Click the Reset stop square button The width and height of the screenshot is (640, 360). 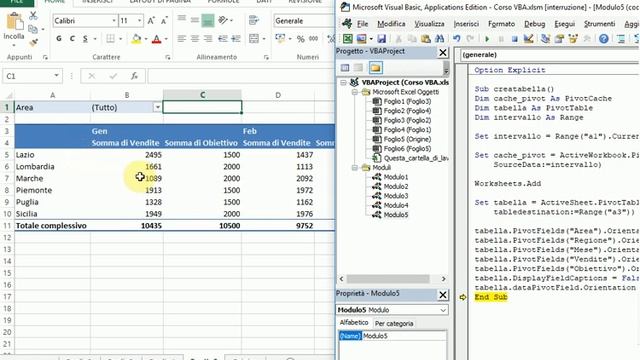coord(514,39)
